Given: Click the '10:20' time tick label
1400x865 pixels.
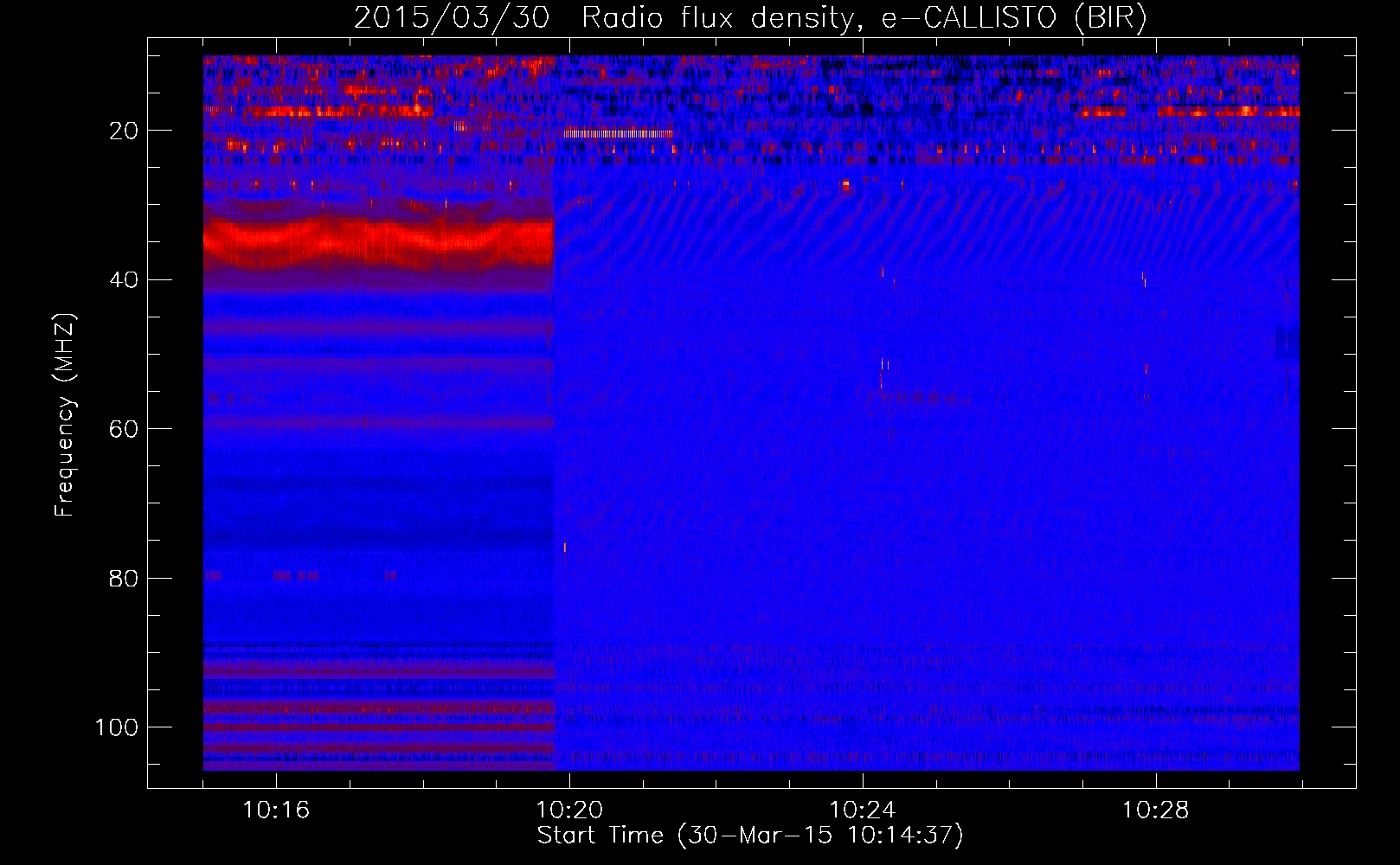Looking at the screenshot, I should pyautogui.click(x=569, y=811).
